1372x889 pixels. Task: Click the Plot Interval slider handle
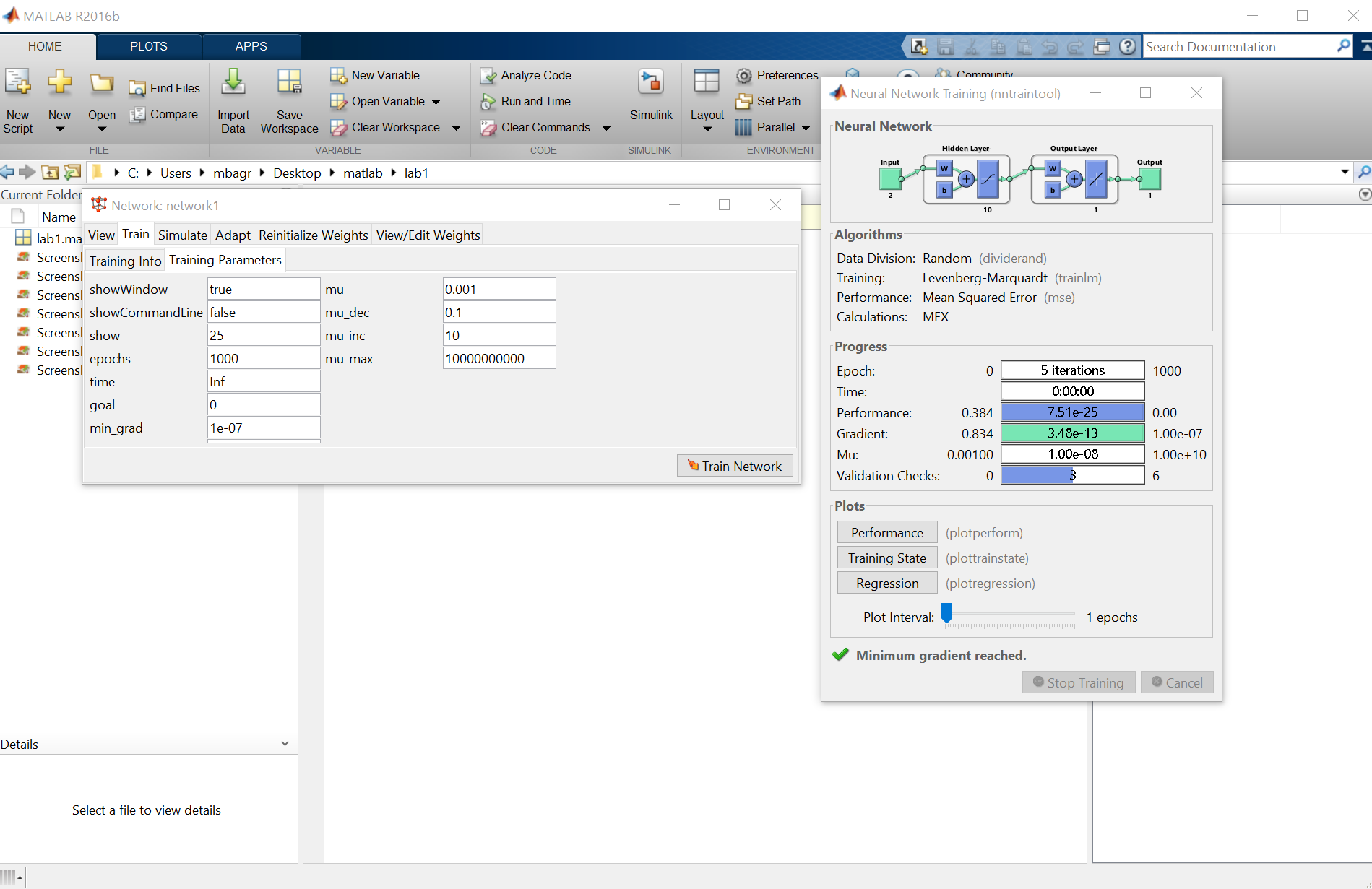(x=946, y=612)
